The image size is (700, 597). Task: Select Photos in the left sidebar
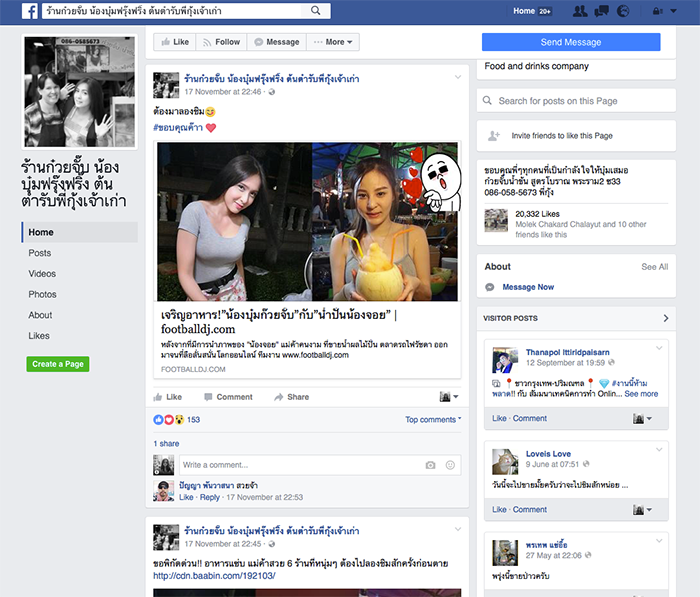click(x=42, y=294)
